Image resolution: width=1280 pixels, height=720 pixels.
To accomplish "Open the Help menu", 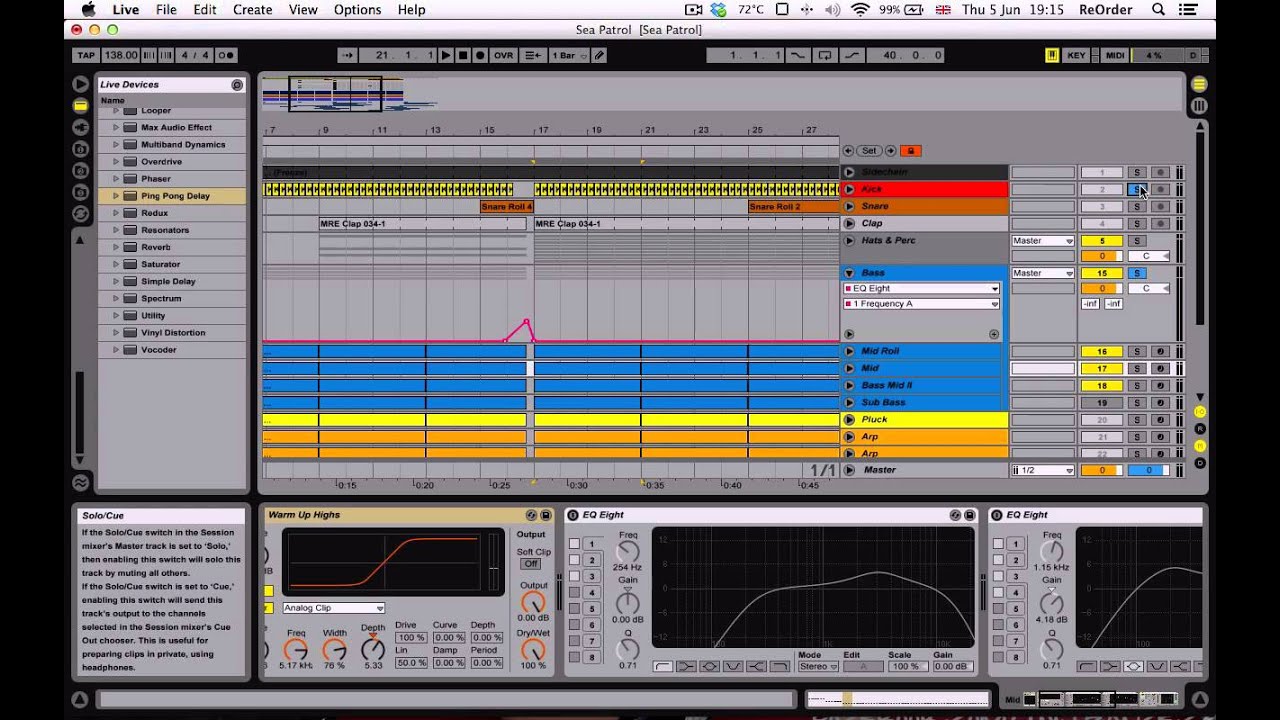I will pos(411,10).
